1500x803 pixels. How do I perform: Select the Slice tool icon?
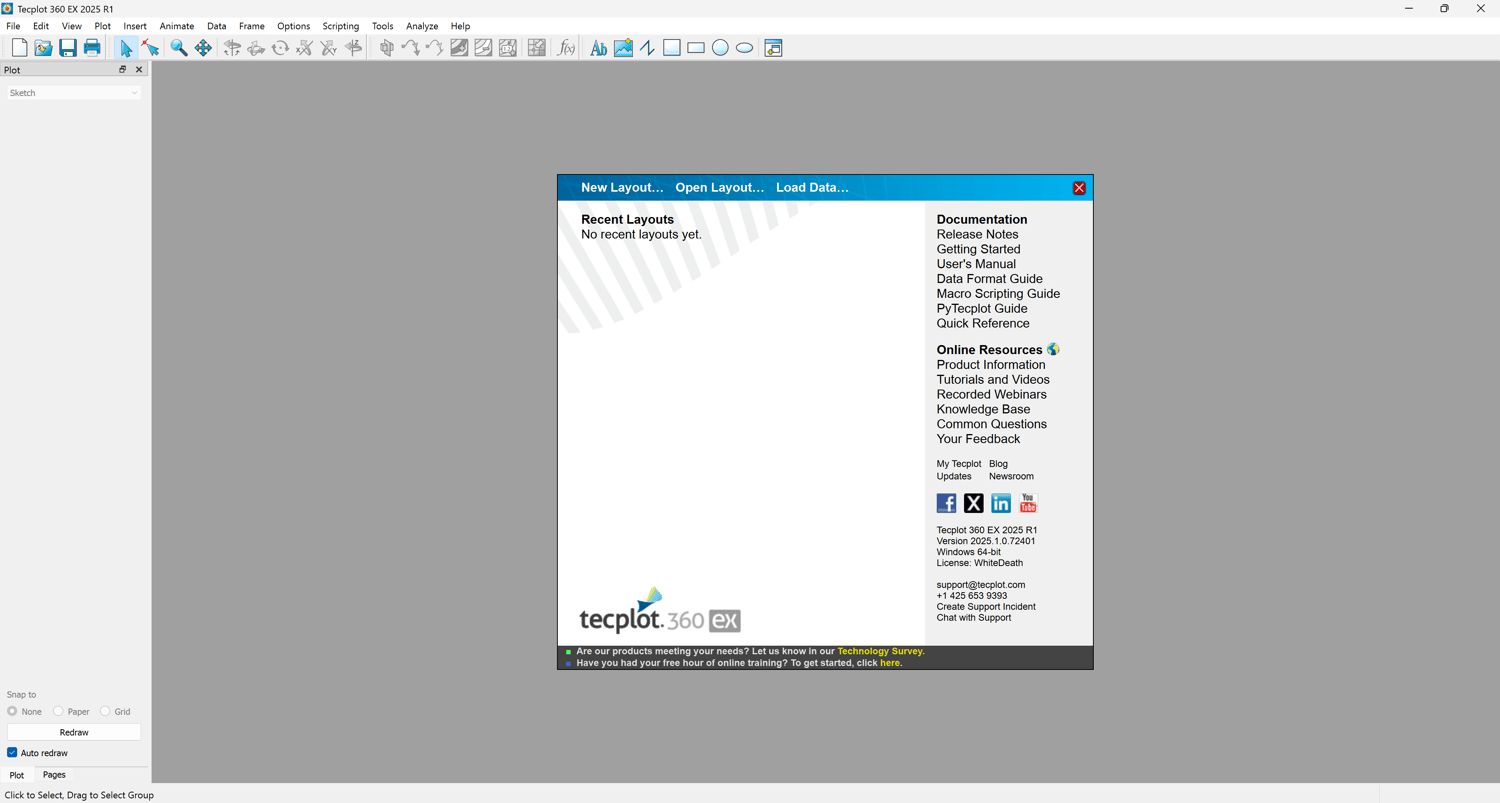pyautogui.click(x=387, y=48)
